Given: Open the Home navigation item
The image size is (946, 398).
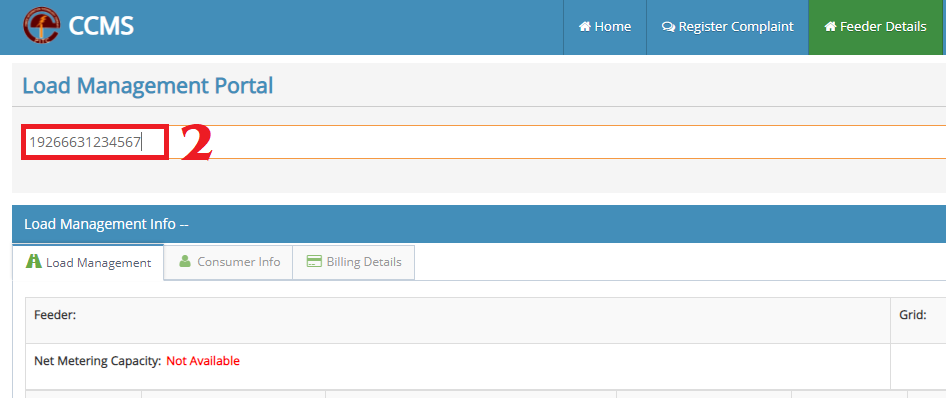Looking at the screenshot, I should pos(605,27).
